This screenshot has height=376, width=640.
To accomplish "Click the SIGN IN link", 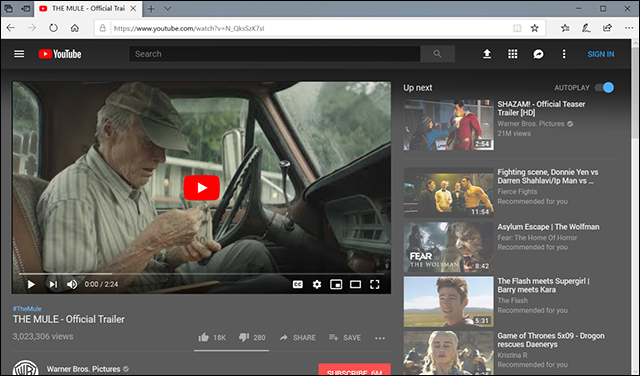I will (x=600, y=54).
